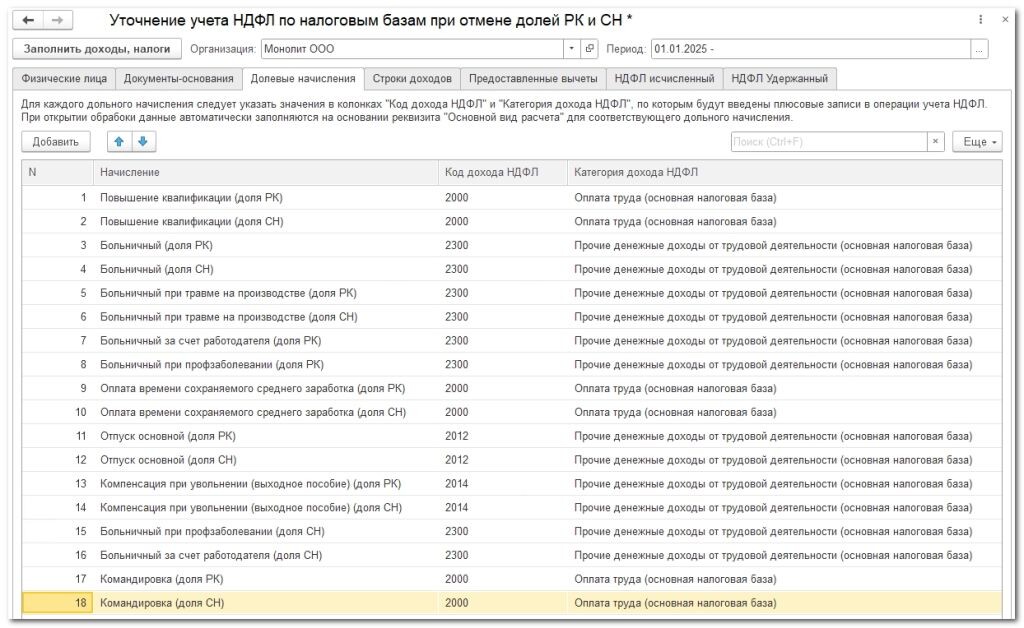1024x628 pixels.
Task: Clear the search field with X
Action: click(936, 142)
